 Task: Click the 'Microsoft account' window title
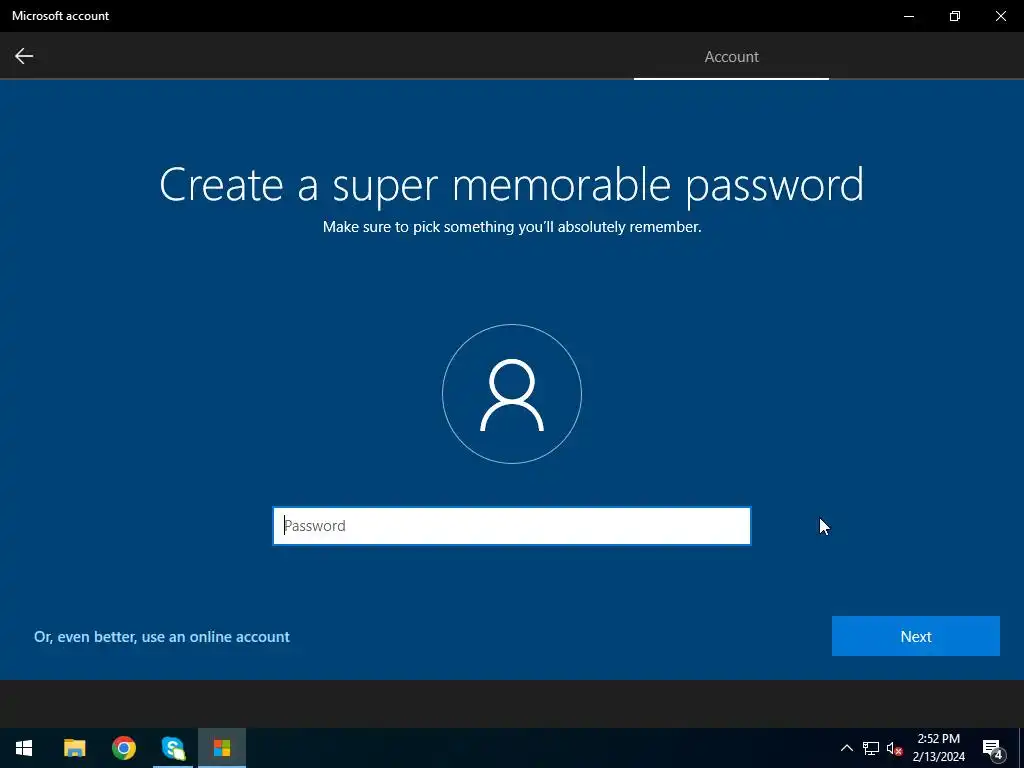[60, 16]
